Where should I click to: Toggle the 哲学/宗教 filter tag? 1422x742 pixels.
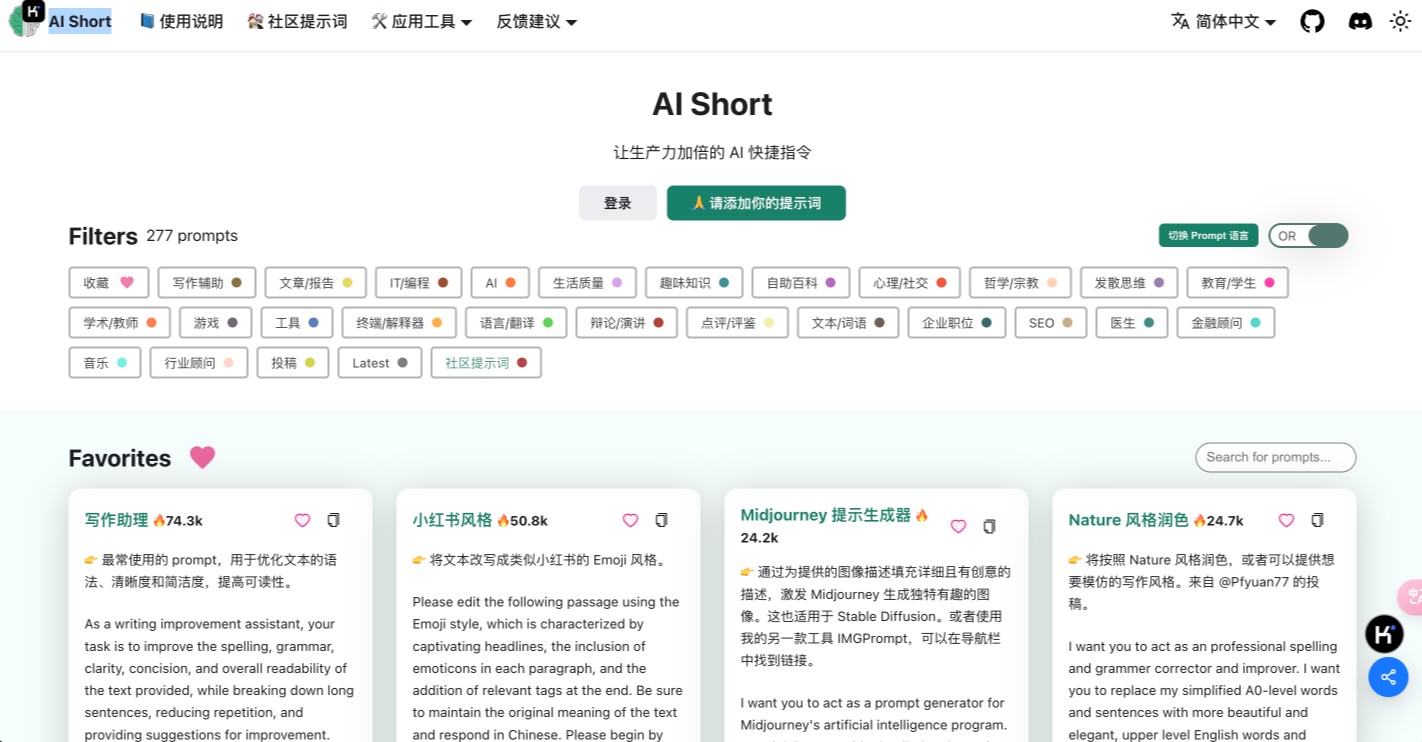[x=1020, y=283]
